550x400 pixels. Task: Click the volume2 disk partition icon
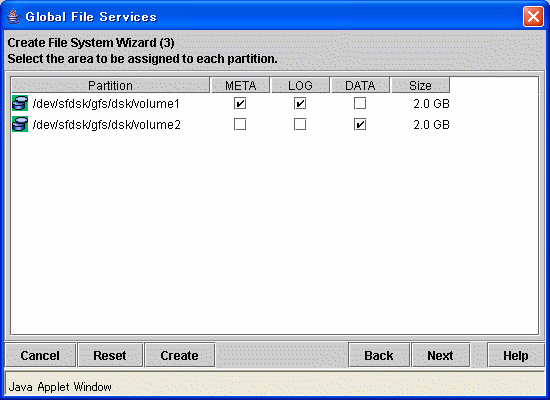(20, 124)
